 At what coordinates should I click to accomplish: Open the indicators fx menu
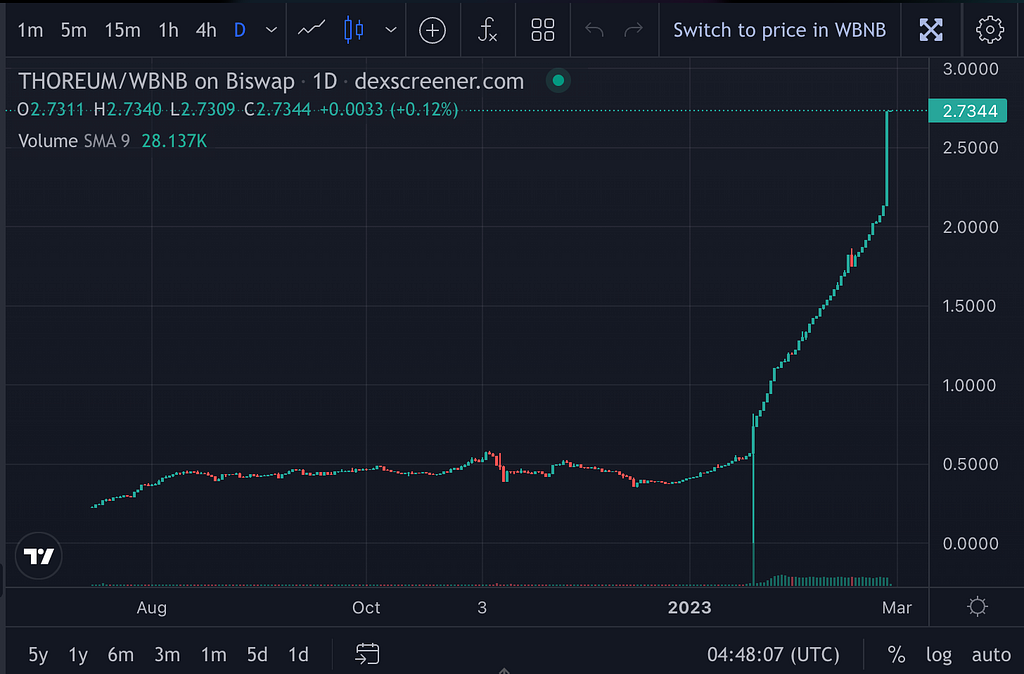tap(487, 30)
